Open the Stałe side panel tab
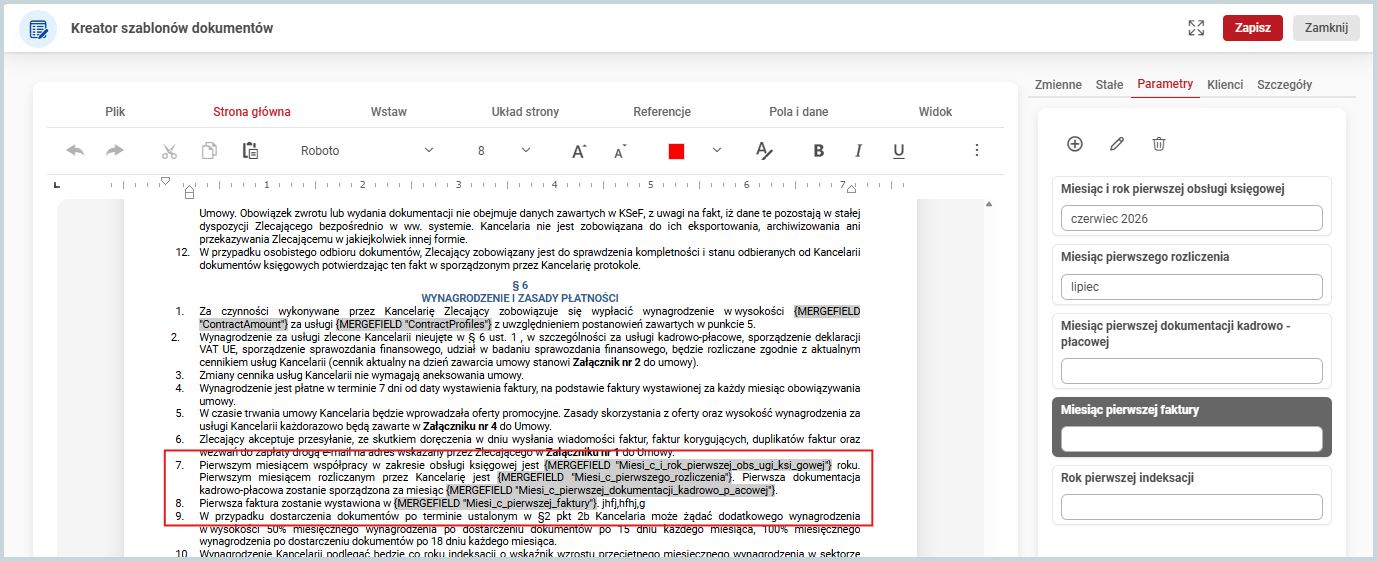Viewport: 1377px width, 561px height. coord(1109,84)
